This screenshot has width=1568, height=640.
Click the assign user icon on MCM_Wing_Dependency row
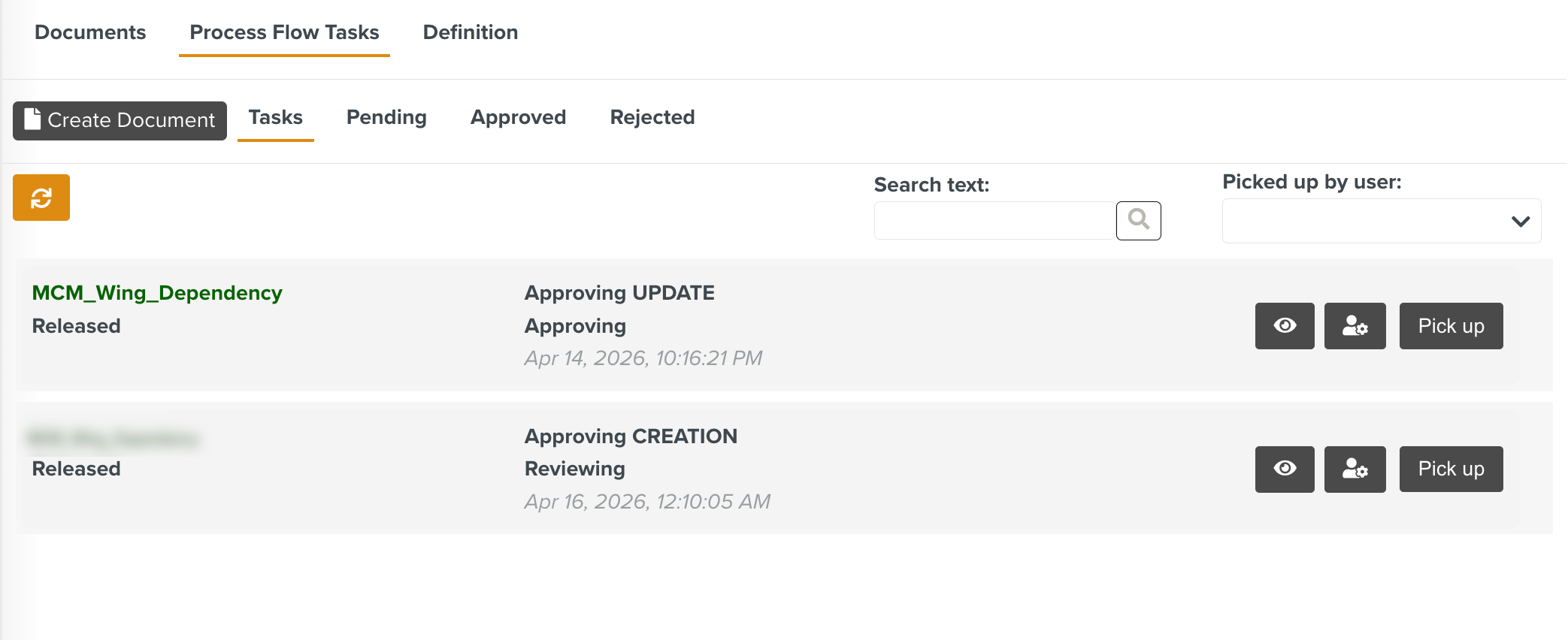coord(1355,326)
